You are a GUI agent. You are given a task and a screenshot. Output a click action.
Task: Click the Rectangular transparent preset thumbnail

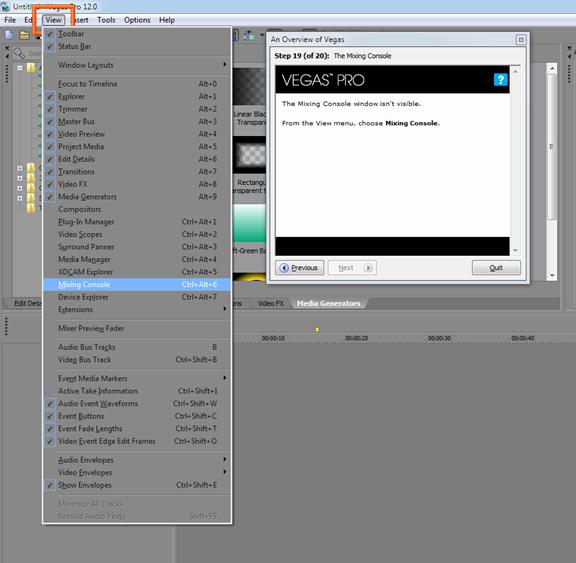[x=249, y=155]
